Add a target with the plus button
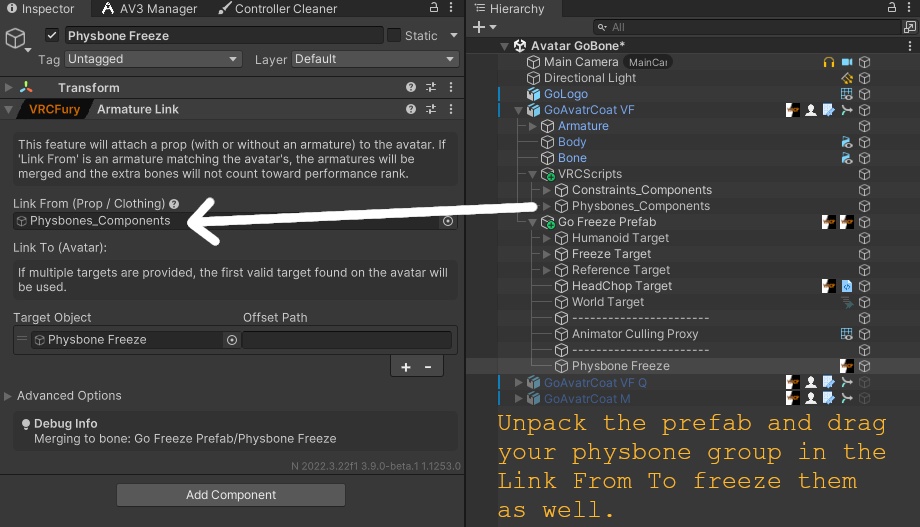 point(405,367)
